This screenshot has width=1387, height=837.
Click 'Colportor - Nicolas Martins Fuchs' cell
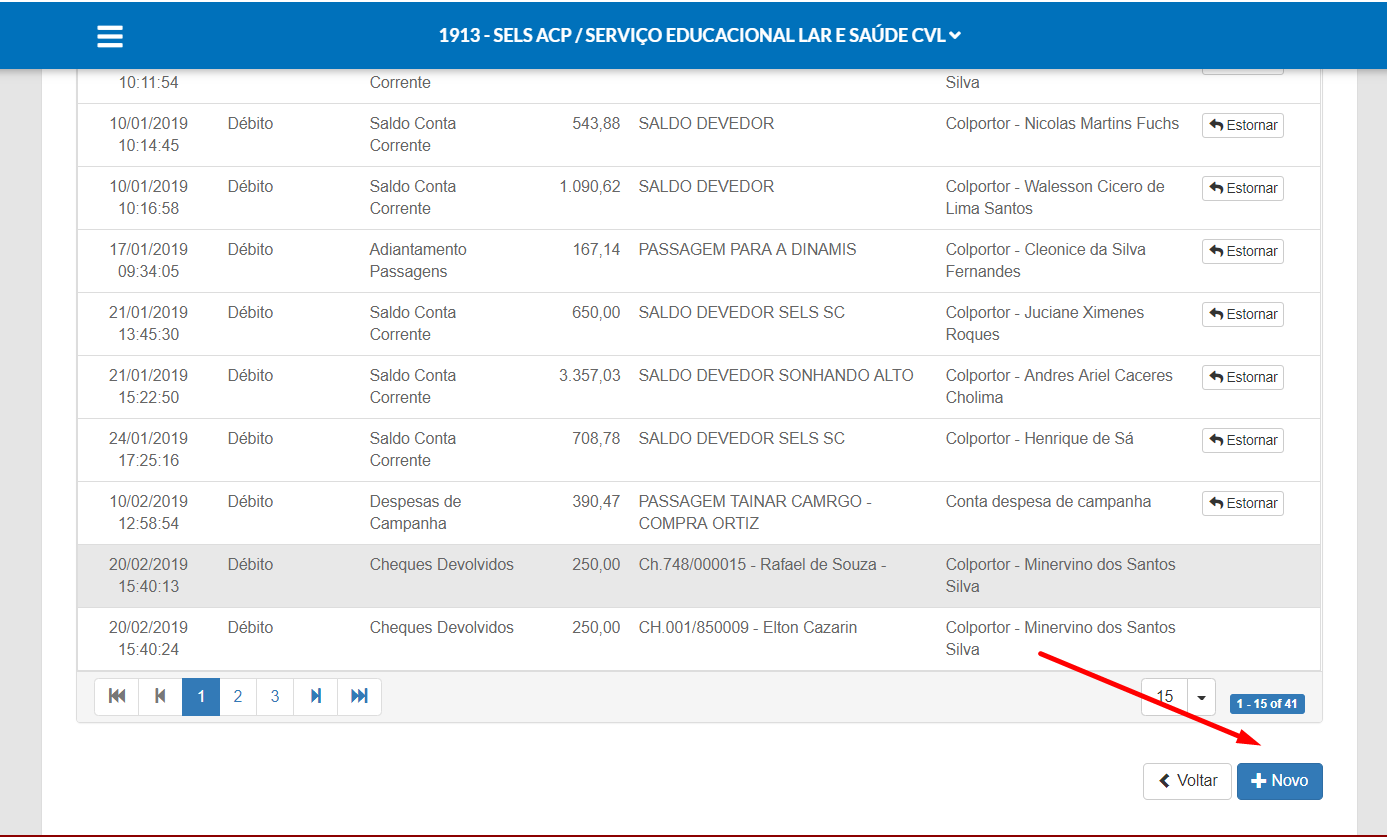coord(1062,124)
